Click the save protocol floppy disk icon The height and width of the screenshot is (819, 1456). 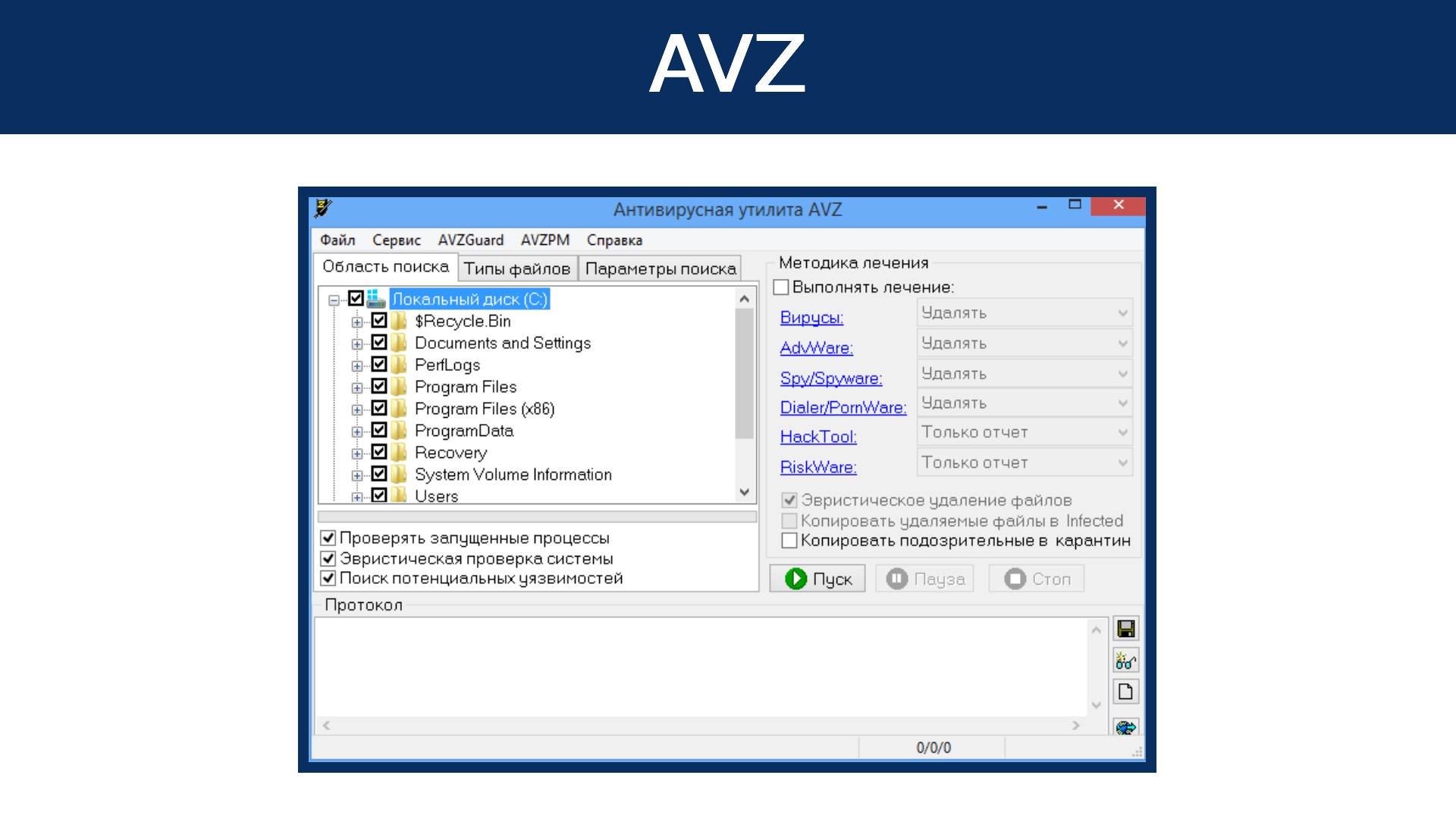pos(1125,629)
